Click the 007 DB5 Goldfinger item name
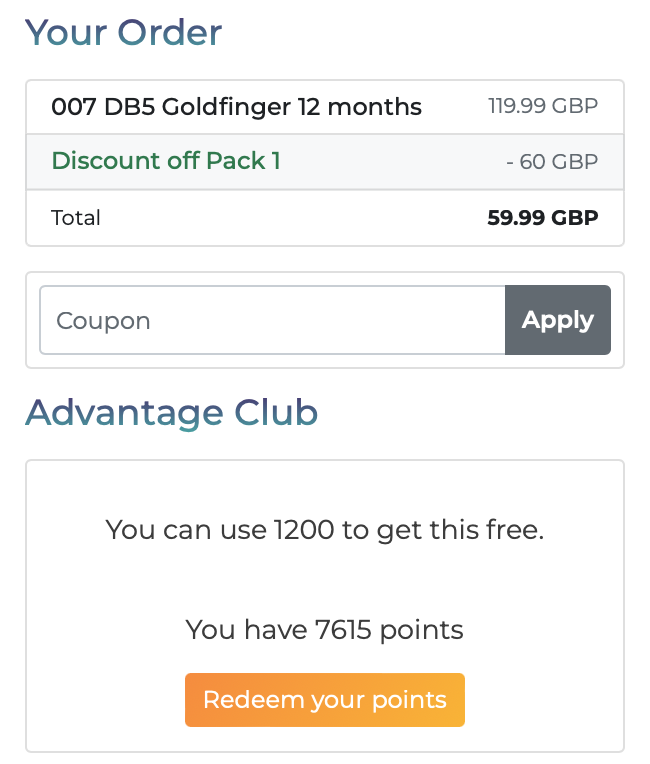Viewport: 650px width, 764px height. pyautogui.click(x=236, y=107)
